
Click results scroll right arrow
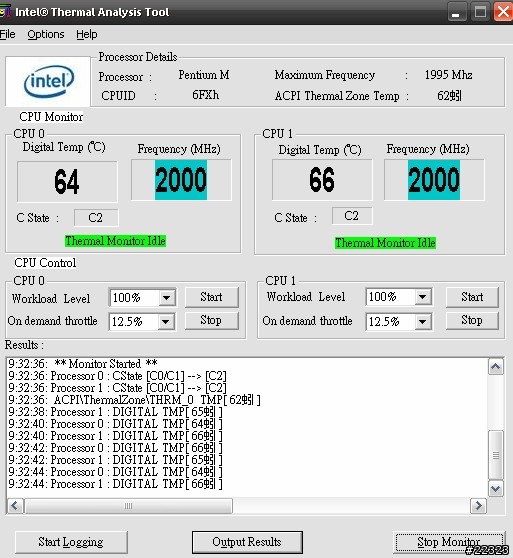click(x=478, y=506)
